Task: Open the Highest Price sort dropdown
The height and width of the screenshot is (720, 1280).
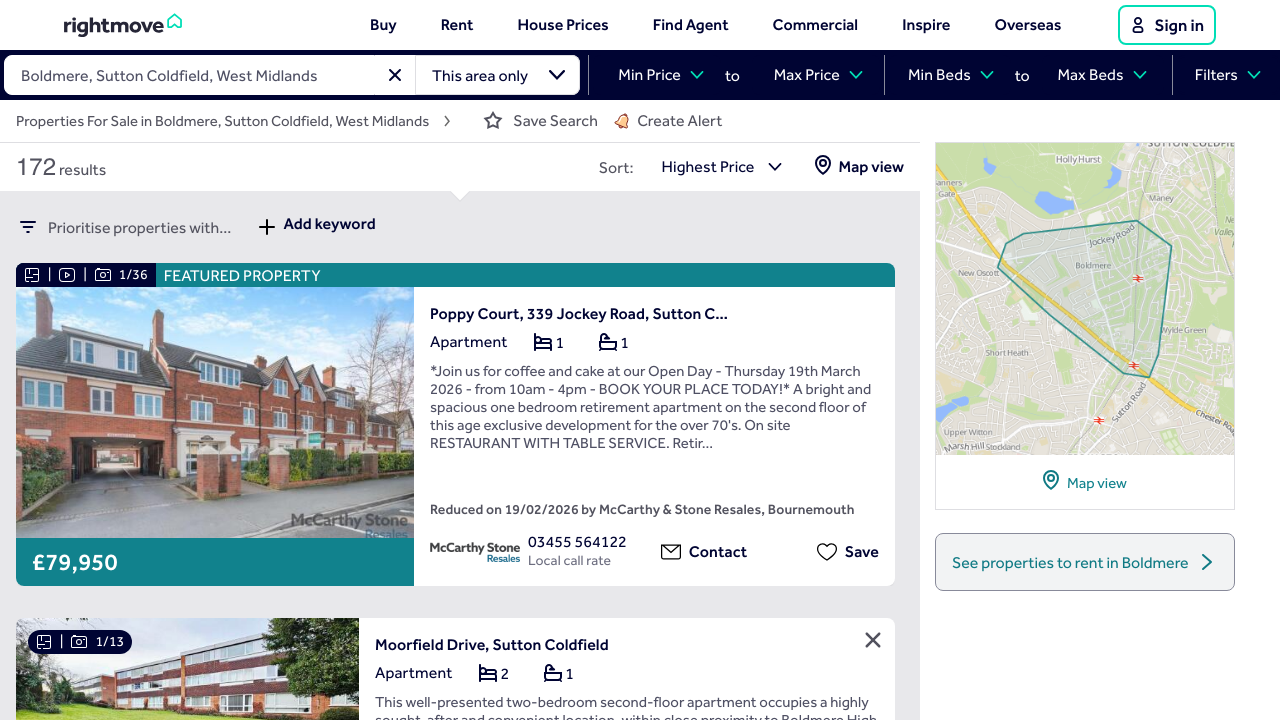Action: coord(721,167)
